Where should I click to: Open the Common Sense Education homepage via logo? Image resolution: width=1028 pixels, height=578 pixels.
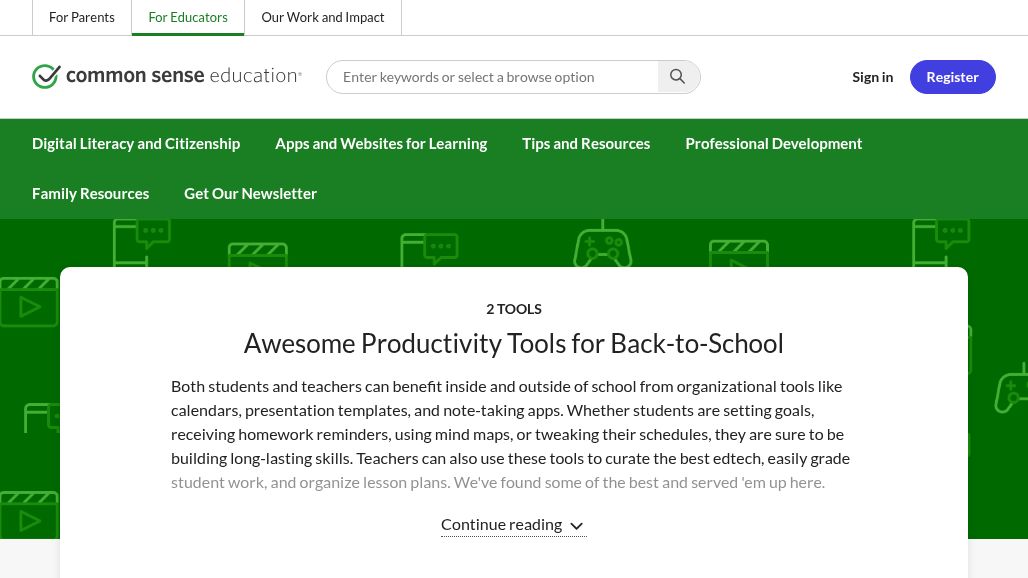(x=167, y=76)
